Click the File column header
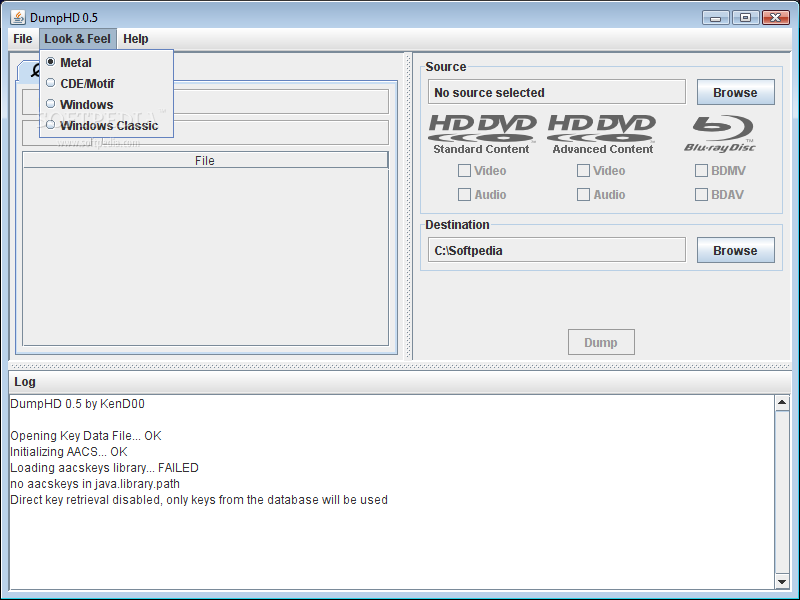 click(205, 160)
